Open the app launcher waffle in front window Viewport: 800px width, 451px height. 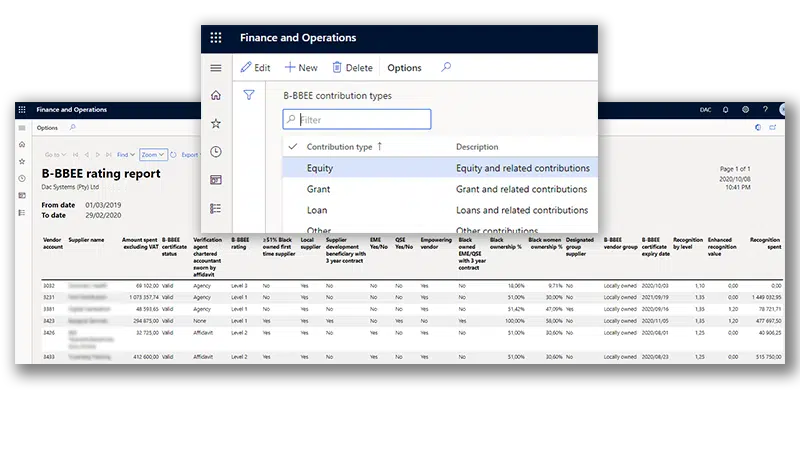[x=216, y=38]
